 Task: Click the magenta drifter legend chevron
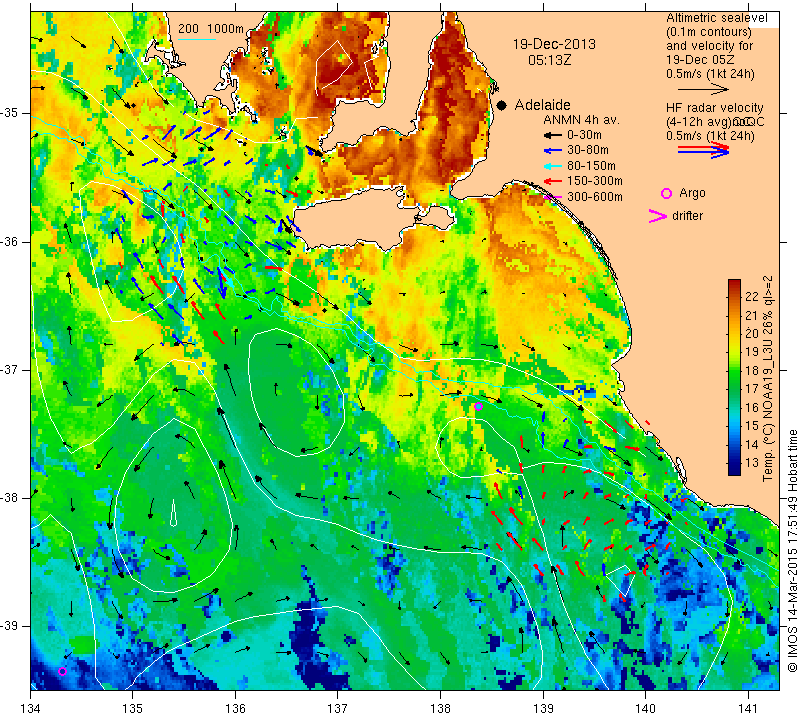pyautogui.click(x=658, y=216)
